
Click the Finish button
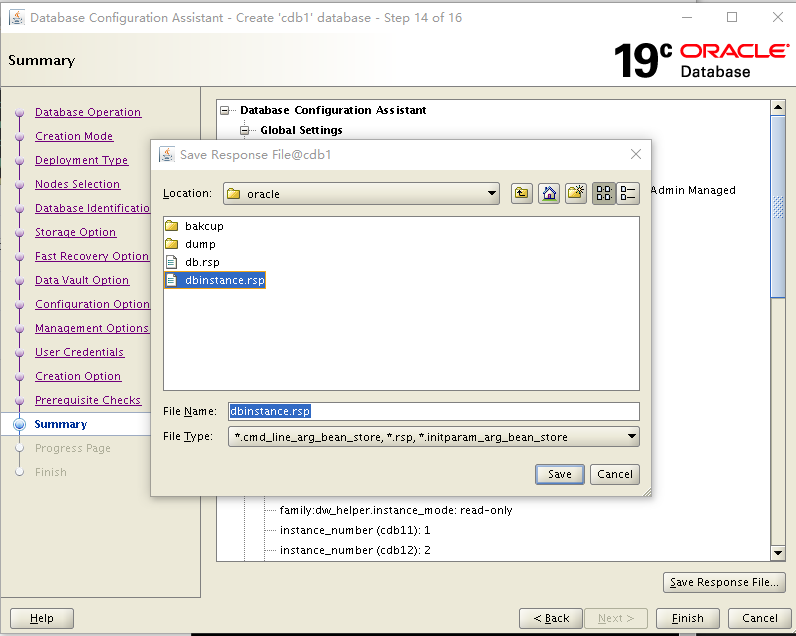click(687, 618)
